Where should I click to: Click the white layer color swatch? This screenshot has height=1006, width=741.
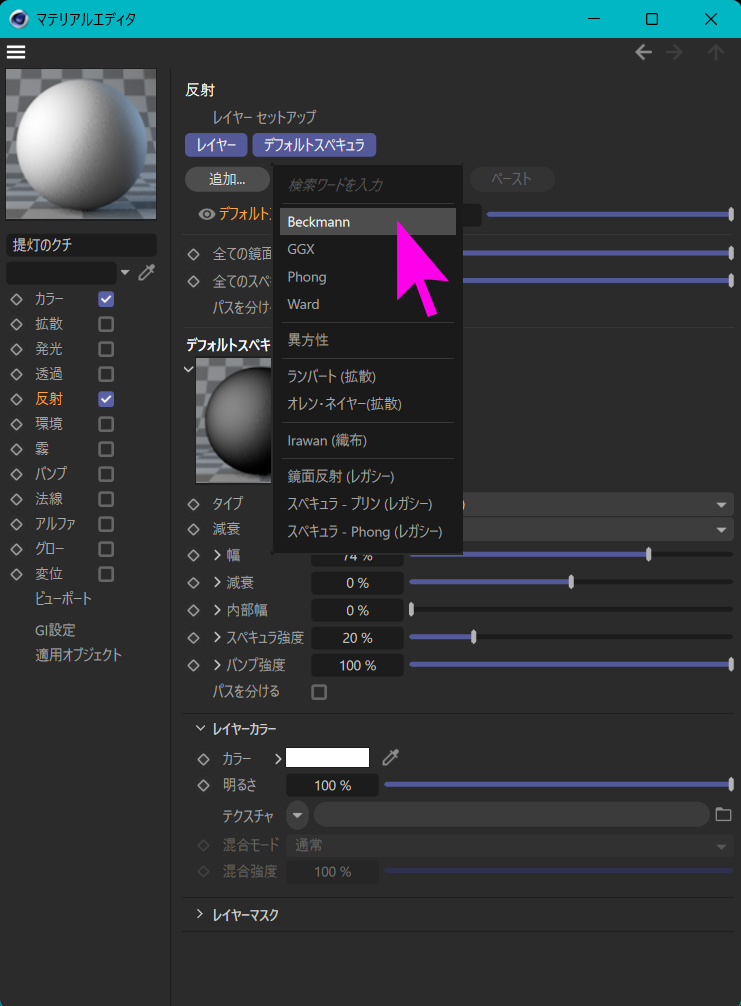point(327,758)
